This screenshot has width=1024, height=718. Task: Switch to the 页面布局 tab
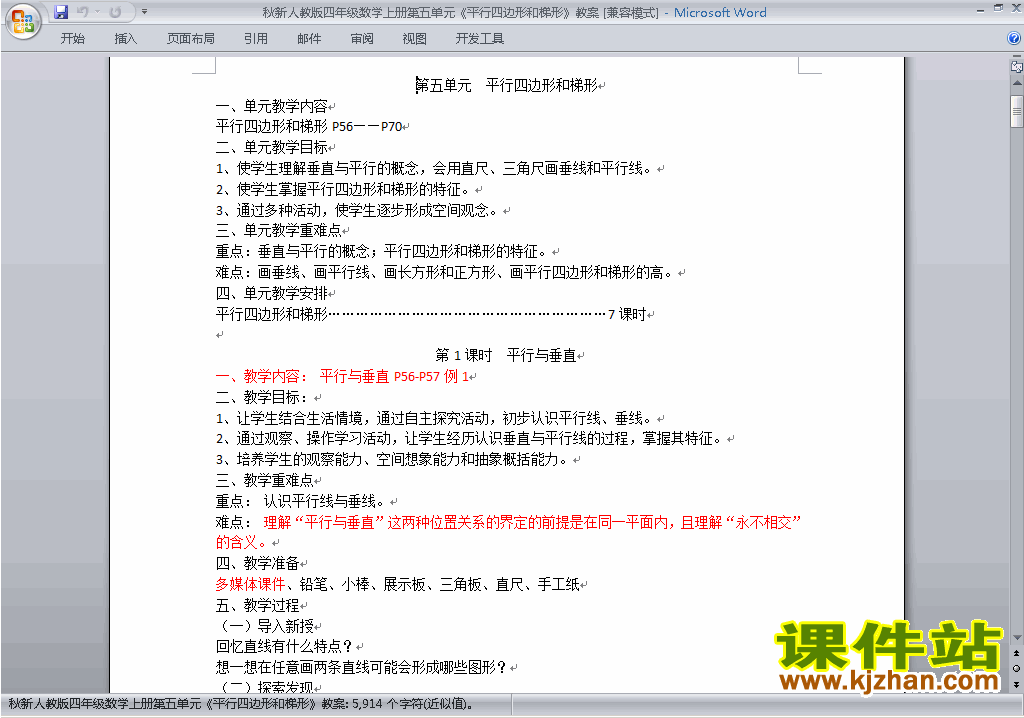point(191,39)
